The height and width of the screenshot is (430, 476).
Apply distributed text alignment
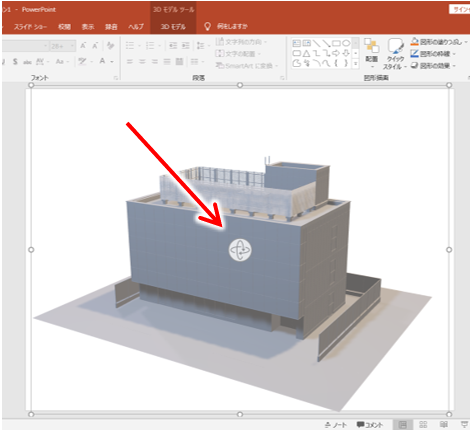point(179,62)
